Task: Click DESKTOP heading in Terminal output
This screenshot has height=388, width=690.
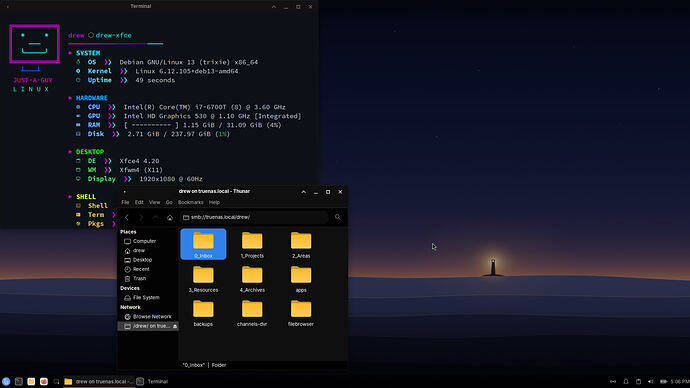Action: (x=90, y=152)
